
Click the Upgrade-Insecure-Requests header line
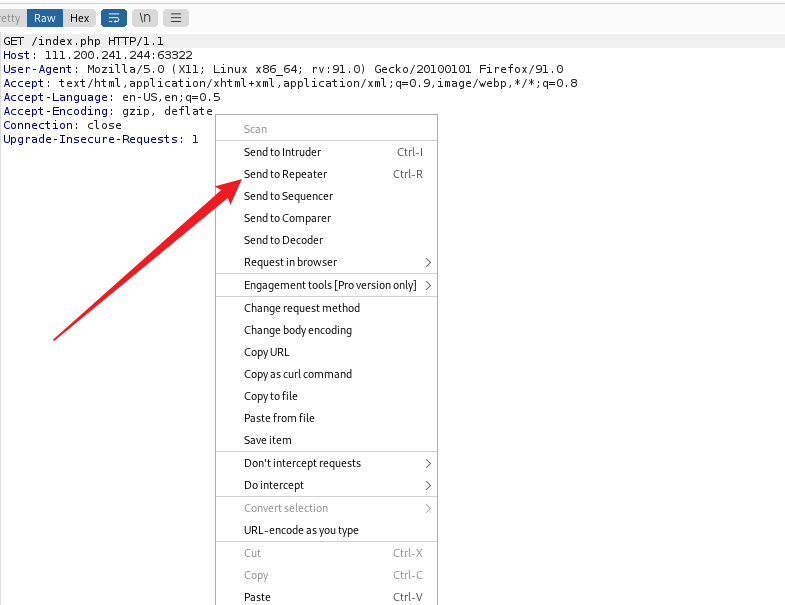coord(101,139)
